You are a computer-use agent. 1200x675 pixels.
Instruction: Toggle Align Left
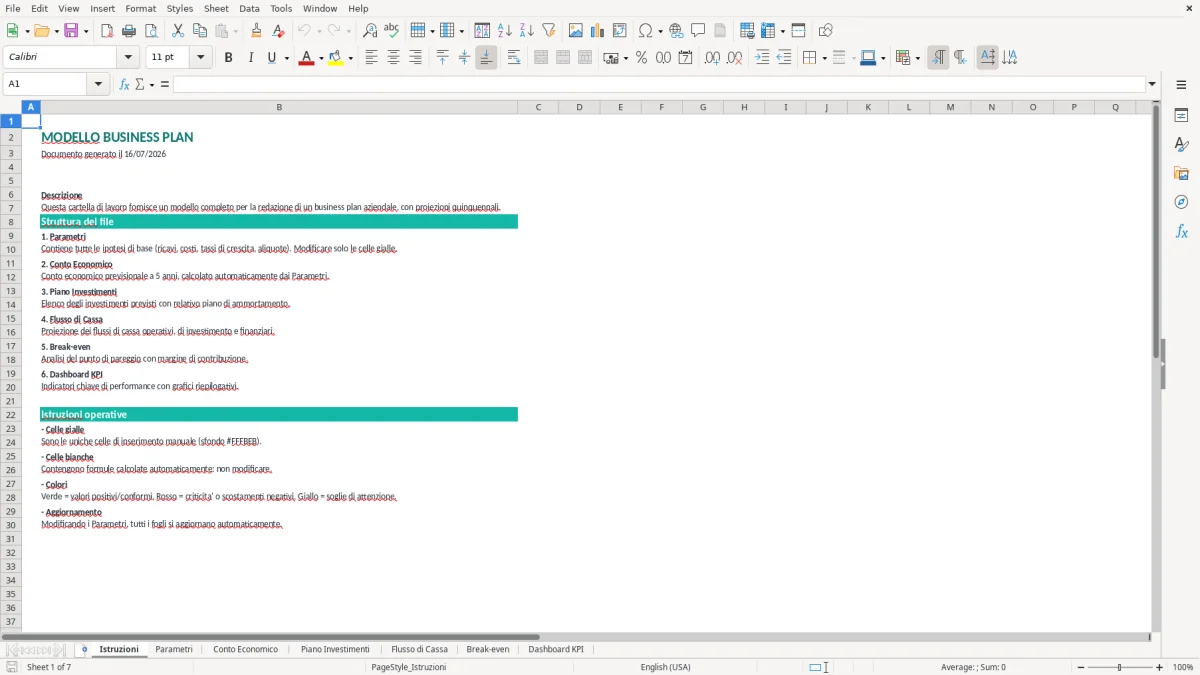pyautogui.click(x=371, y=58)
